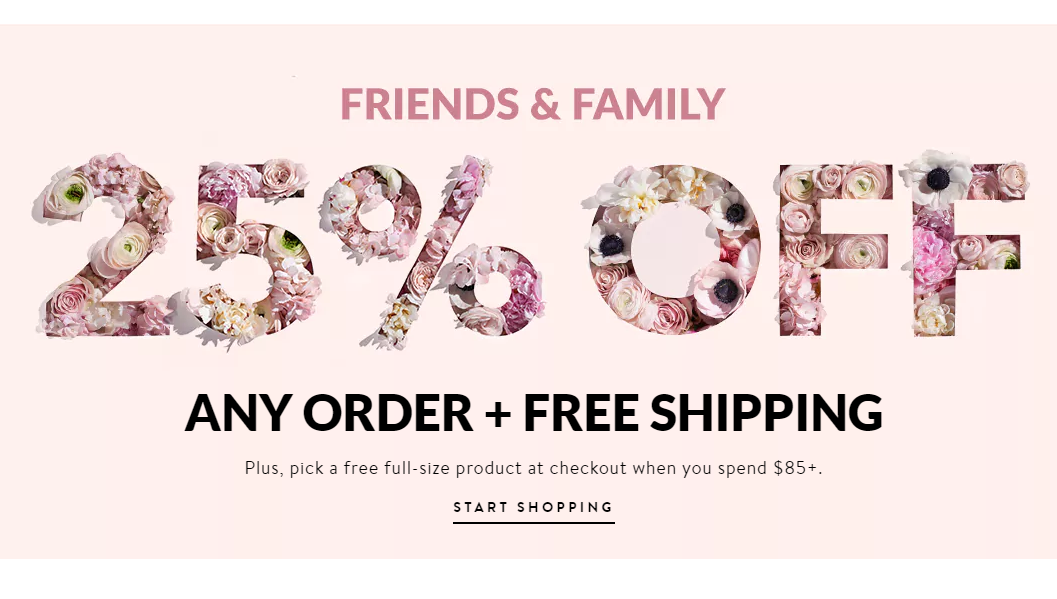The height and width of the screenshot is (599, 1057).
Task: Select the FRIENDS & FAMILY heading
Action: click(x=533, y=104)
